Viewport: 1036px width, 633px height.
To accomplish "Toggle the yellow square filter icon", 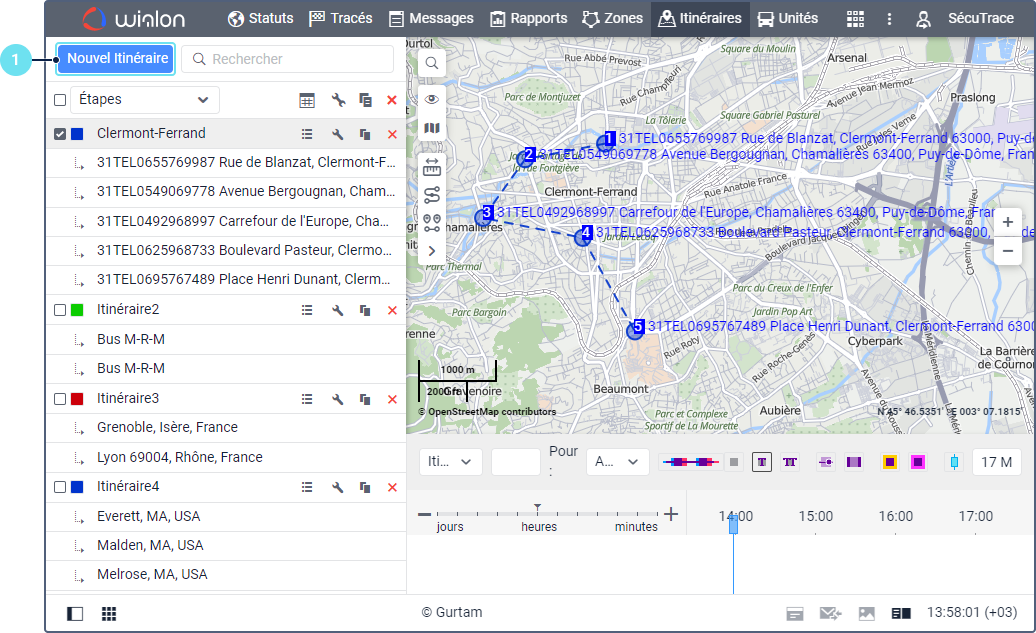I will (x=890, y=462).
